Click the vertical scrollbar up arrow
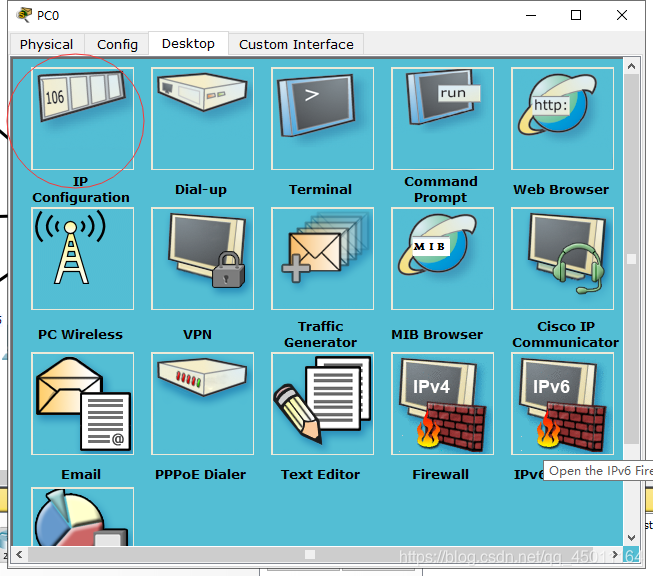Viewport: 653px width, 576px height. coord(631,66)
